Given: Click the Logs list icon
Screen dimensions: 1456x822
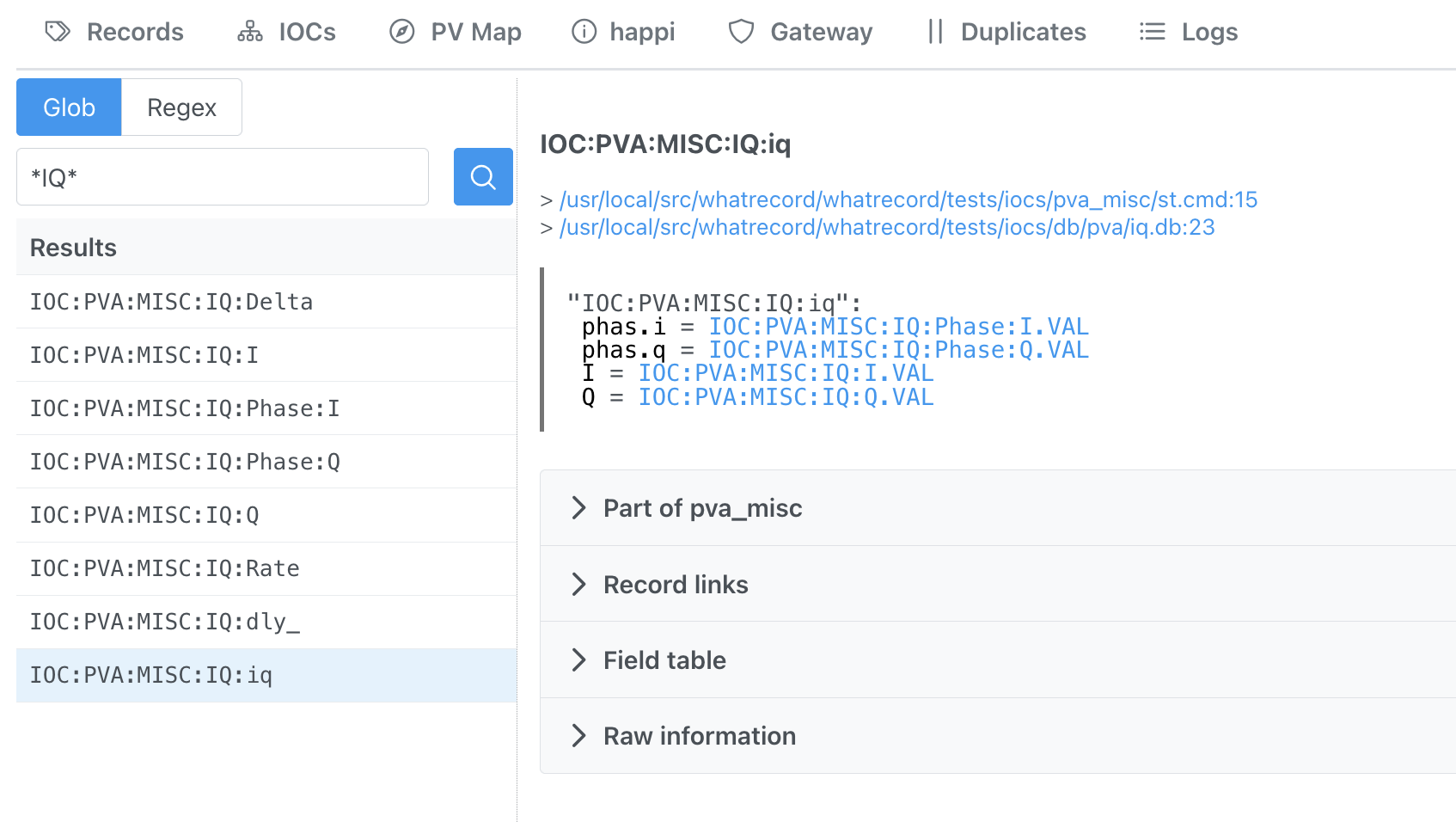Looking at the screenshot, I should [1152, 32].
